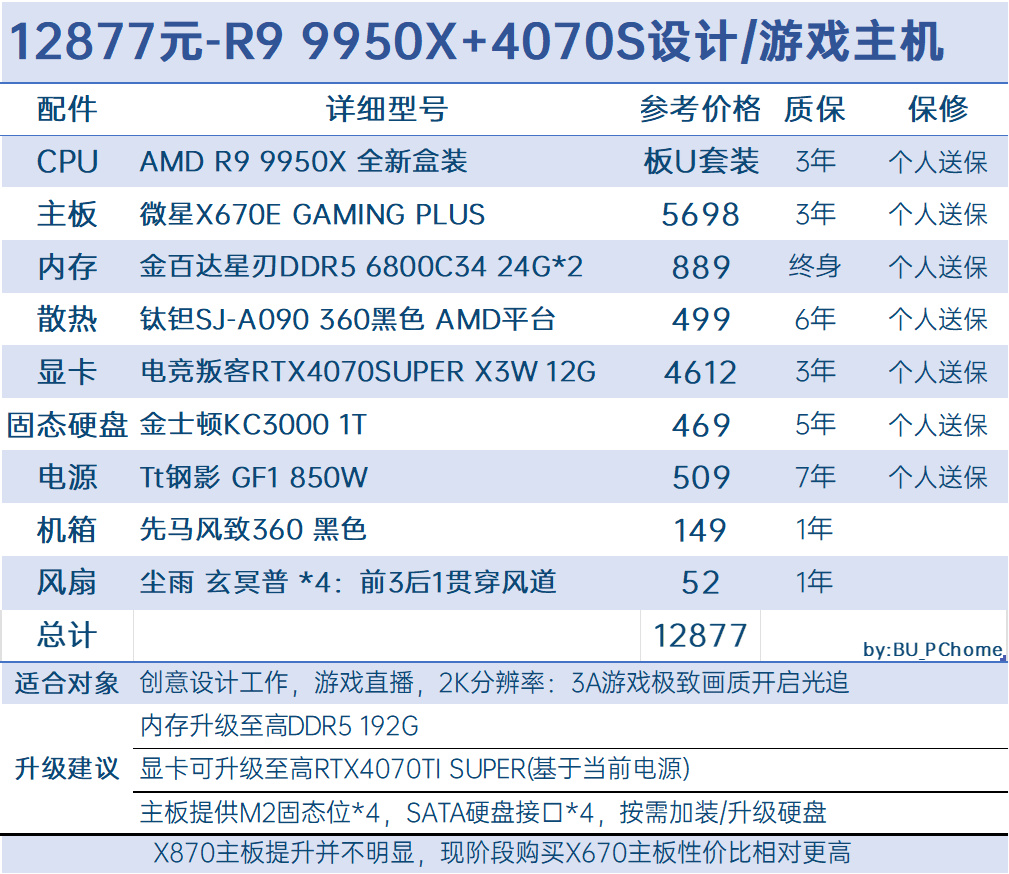Screen dimensions: 1009x874
Task: Click '1年' warranty in the 风扇 row
Action: 815,582
